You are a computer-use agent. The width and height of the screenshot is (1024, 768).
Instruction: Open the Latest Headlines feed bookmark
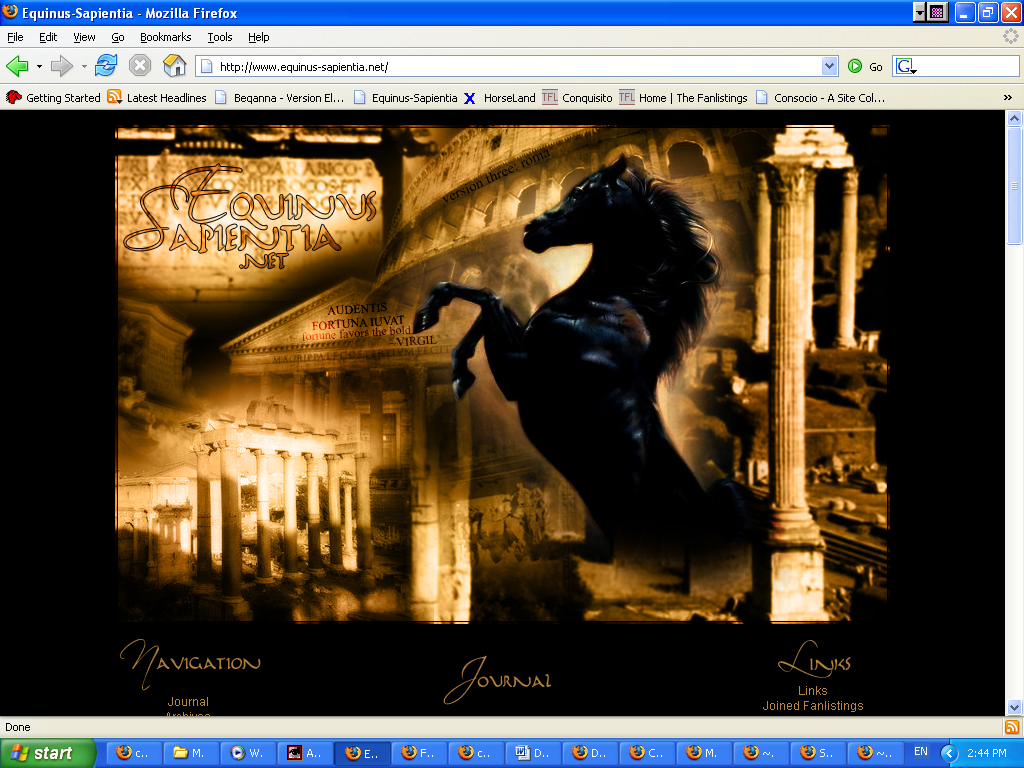pyautogui.click(x=157, y=98)
